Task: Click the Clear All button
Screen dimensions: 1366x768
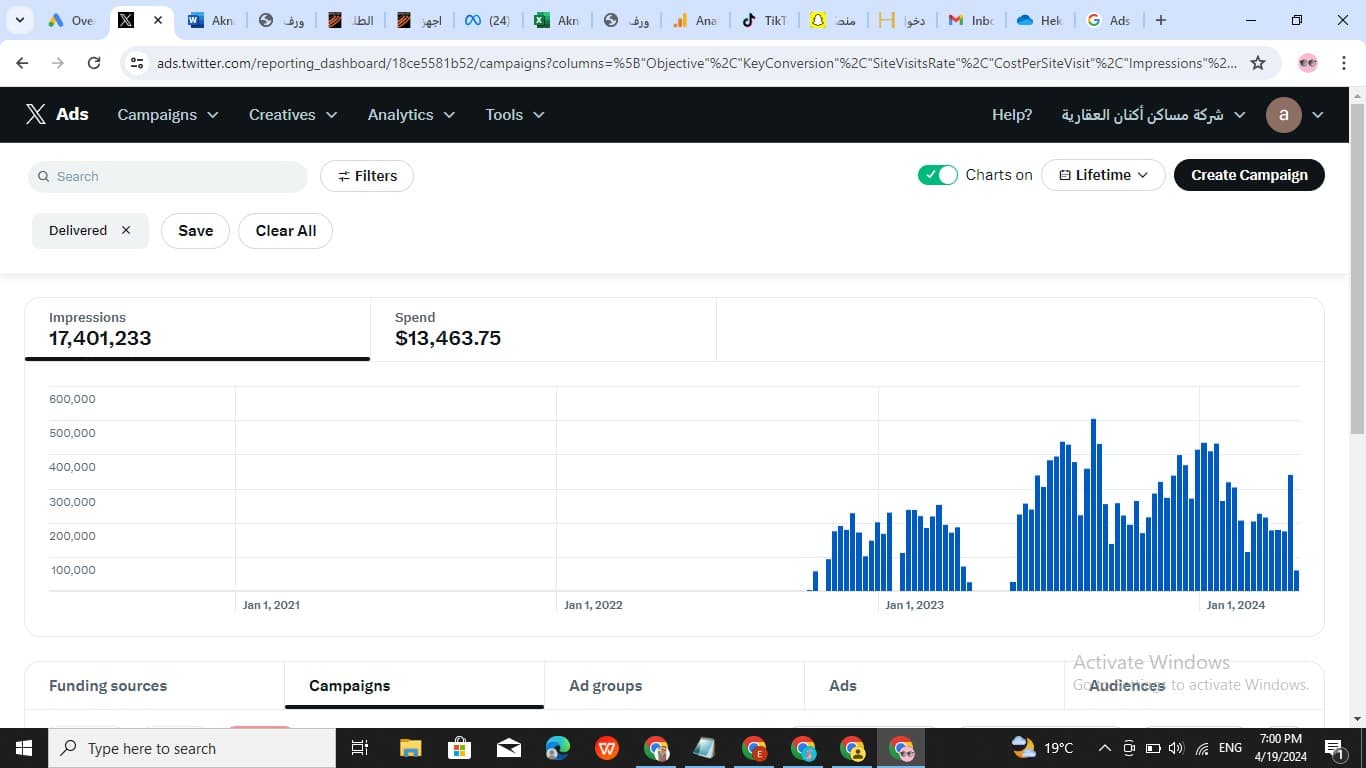Action: coord(285,231)
